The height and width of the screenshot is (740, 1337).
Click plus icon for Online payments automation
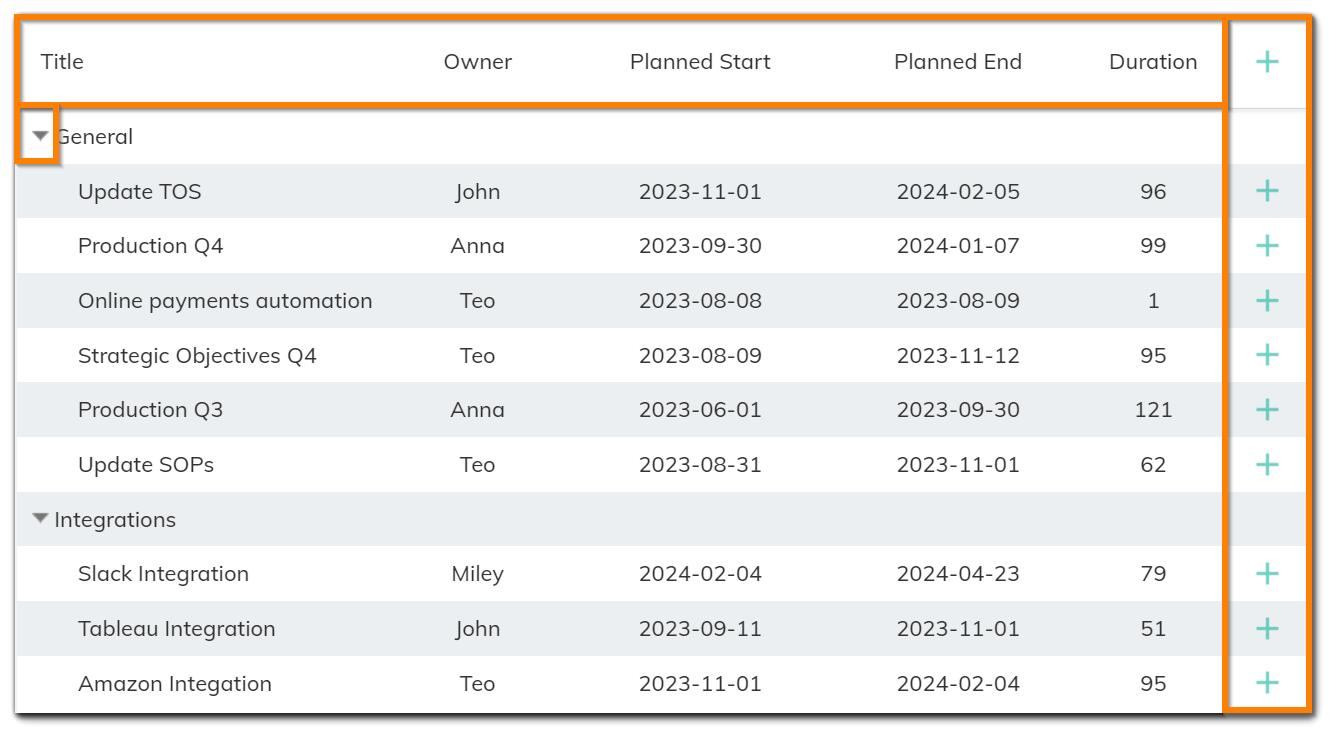(x=1267, y=301)
